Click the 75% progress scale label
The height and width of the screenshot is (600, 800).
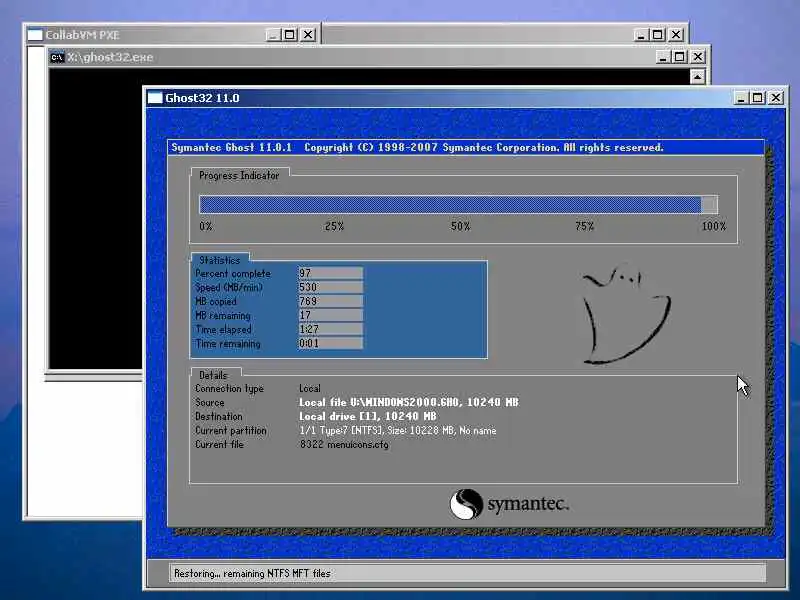pos(585,226)
